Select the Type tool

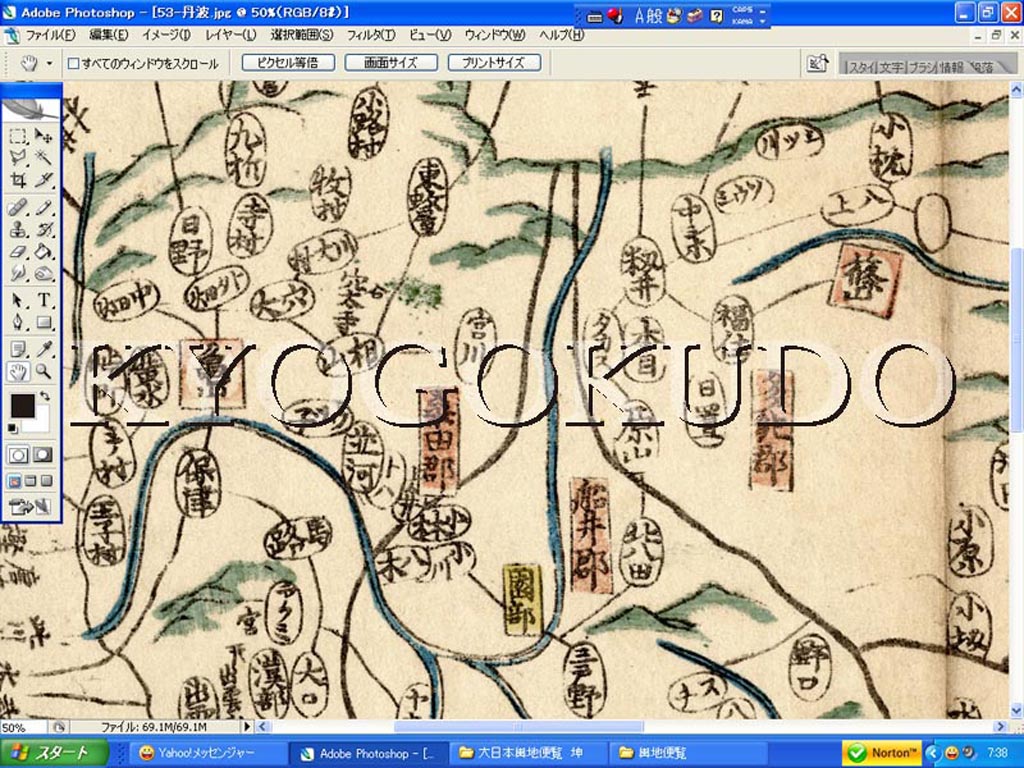pos(43,300)
